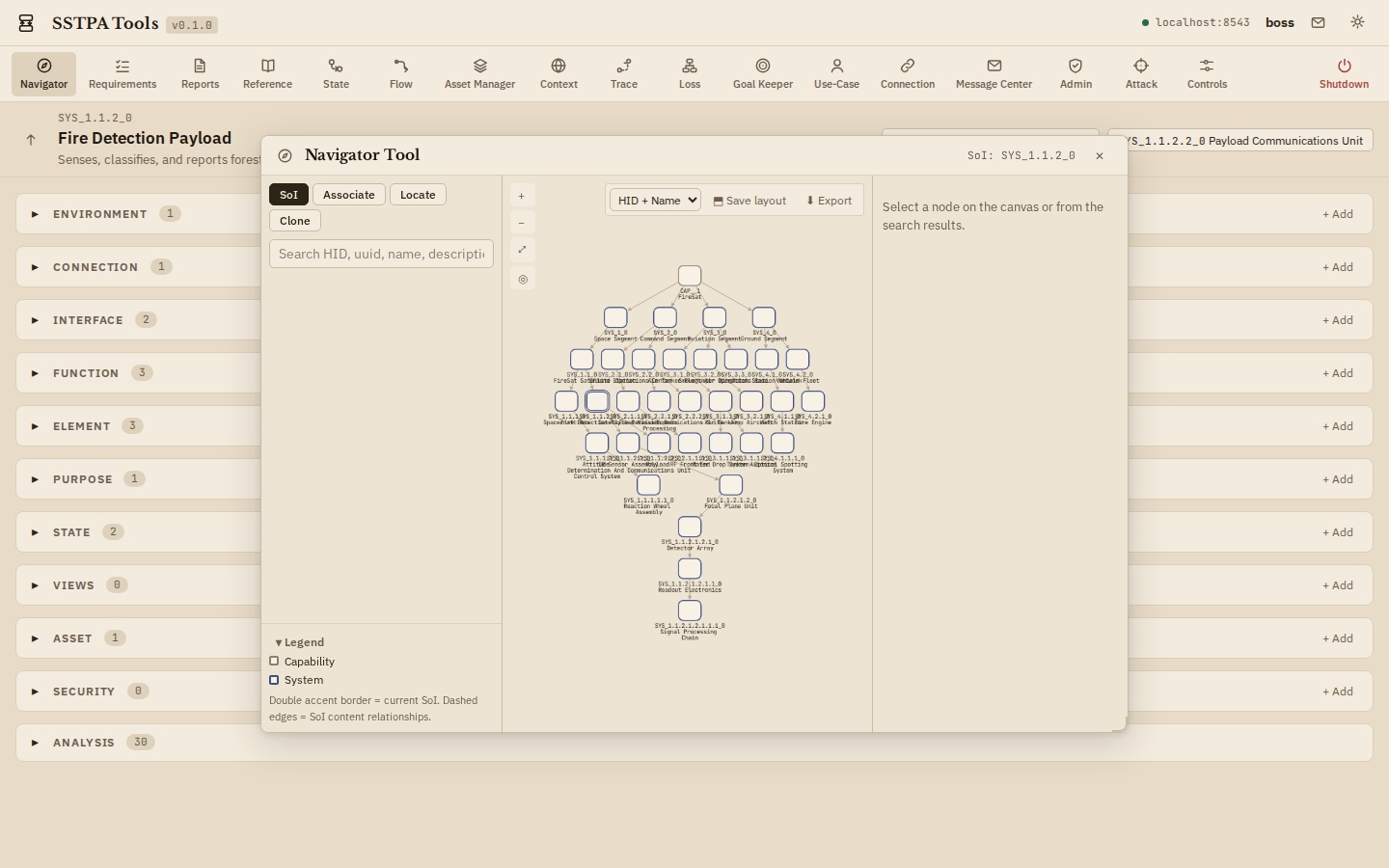Open the HID + Name label dropdown
The height and width of the screenshot is (868, 1389).
pyautogui.click(x=655, y=201)
